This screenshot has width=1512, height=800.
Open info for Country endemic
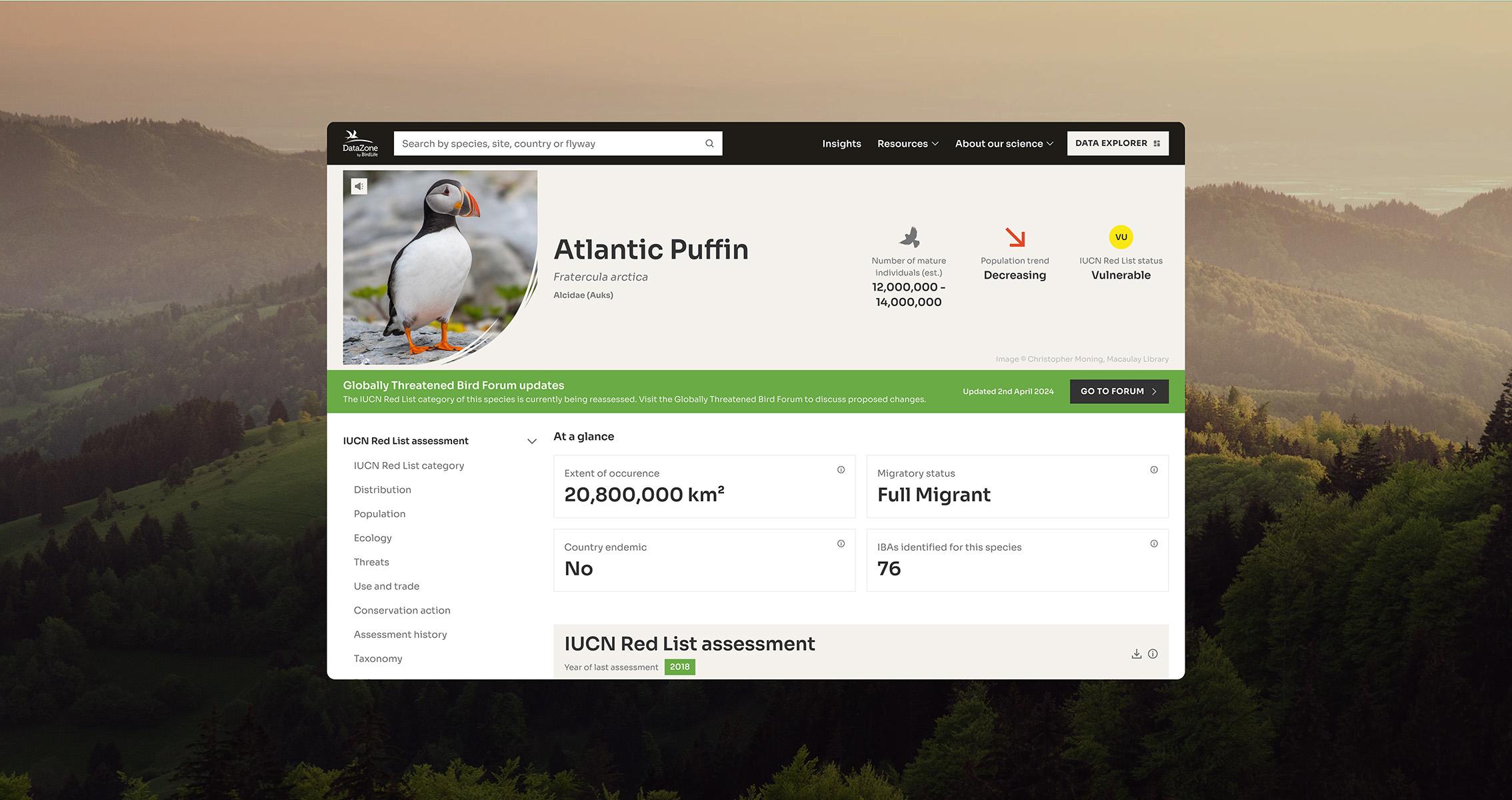tap(841, 544)
